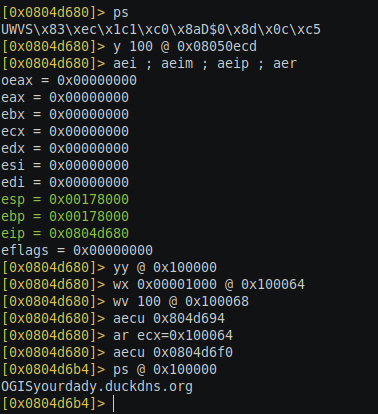Click the first 'ps' command at top
The width and height of the screenshot is (378, 414).
tap(121, 13)
